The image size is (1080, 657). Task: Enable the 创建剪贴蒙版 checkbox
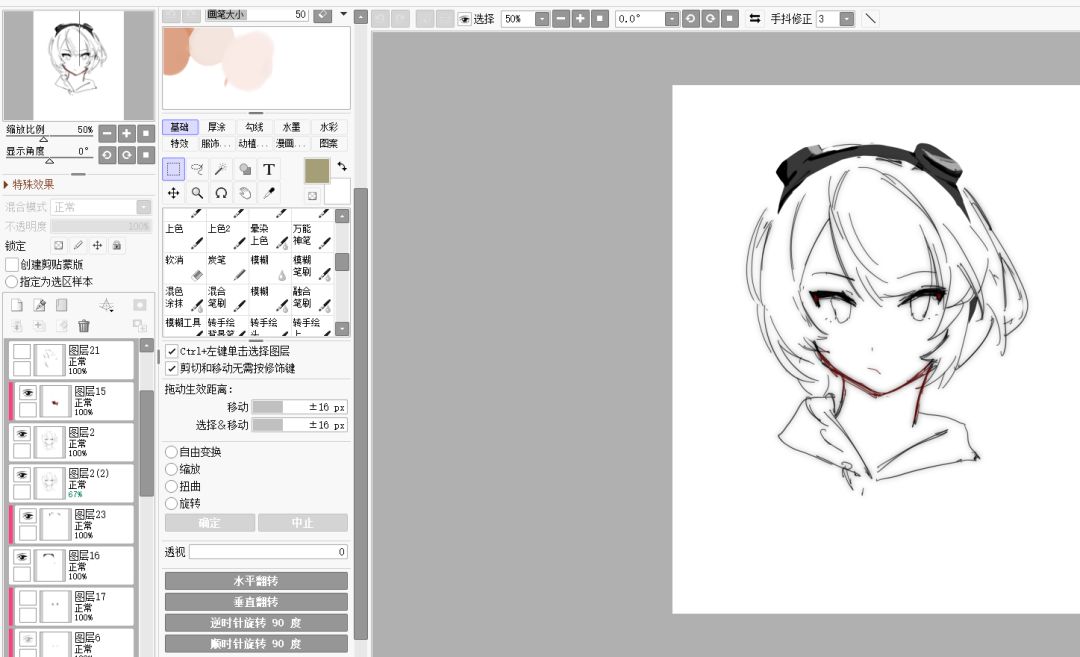click(x=12, y=264)
